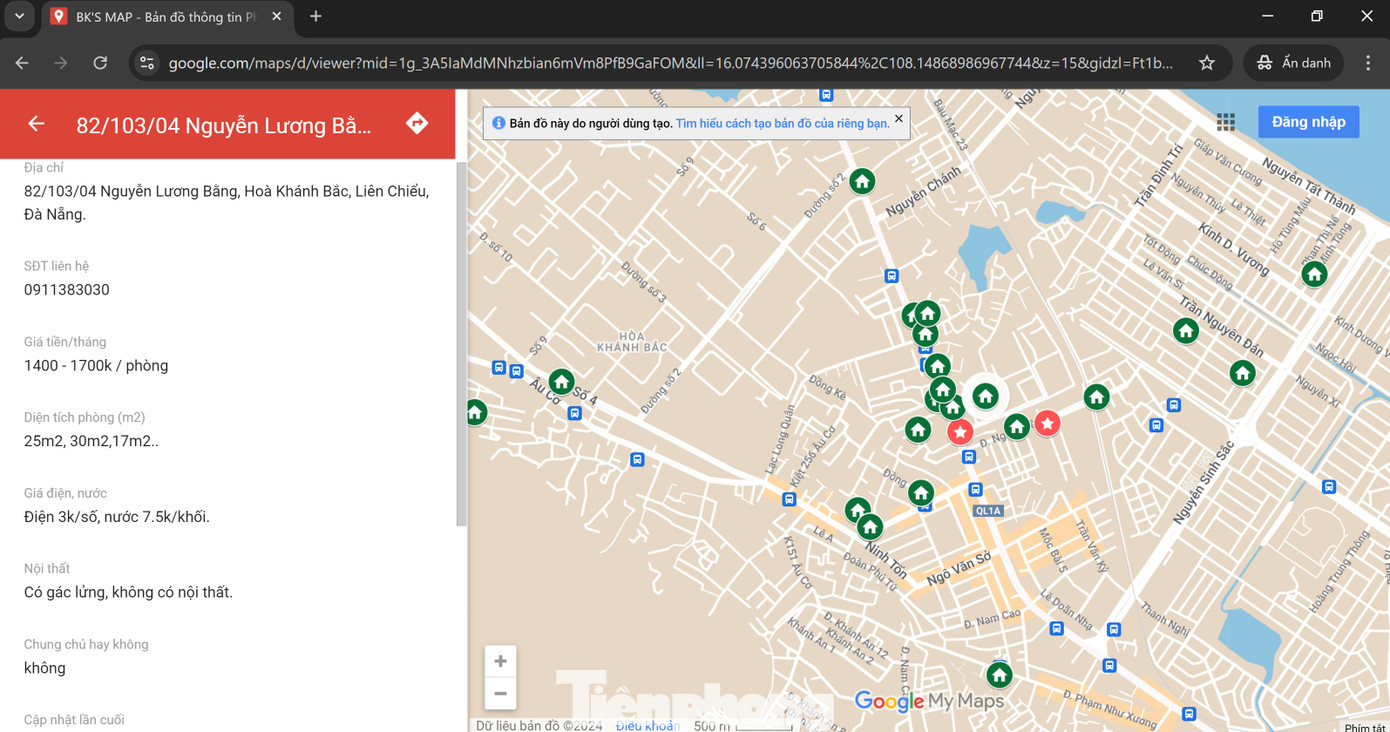The image size is (1390, 732).
Task: Open Chrome's three-dot menu
Action: pyautogui.click(x=1368, y=63)
